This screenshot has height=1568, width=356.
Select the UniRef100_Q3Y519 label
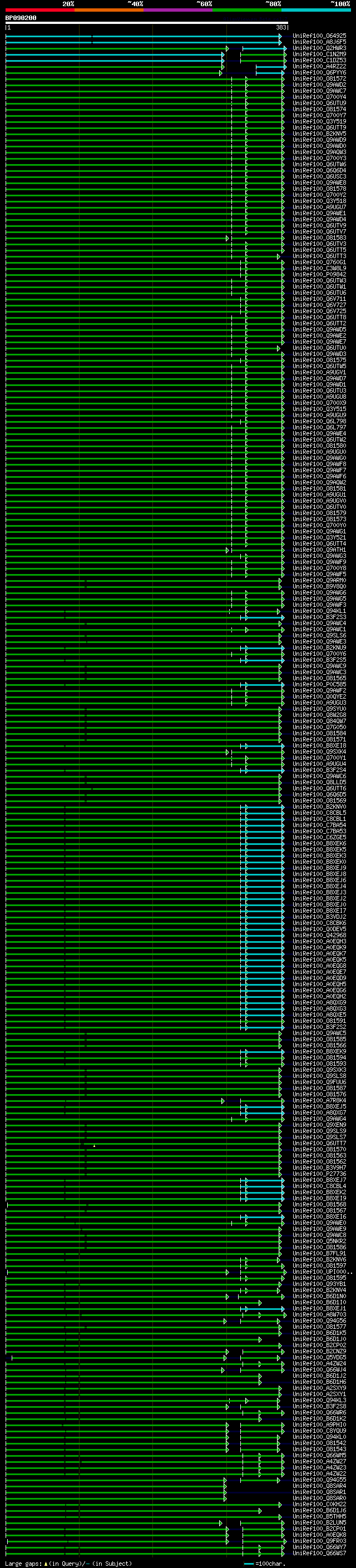pos(319,121)
